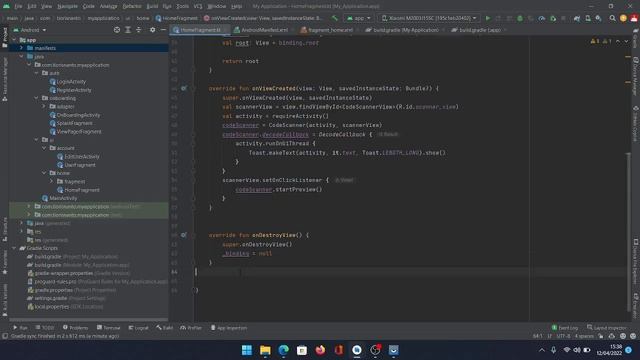Toggle the Gradle tool window on right edge
The height and width of the screenshot is (360, 640).
[636, 38]
